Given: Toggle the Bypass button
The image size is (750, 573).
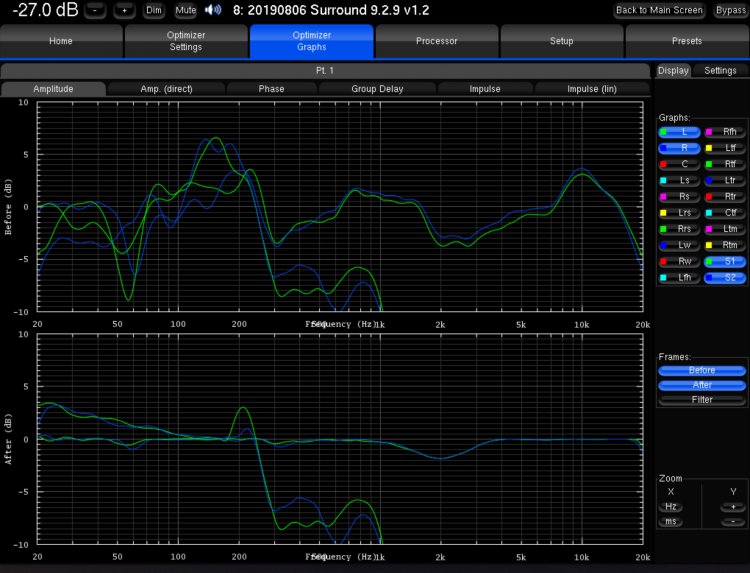Looking at the screenshot, I should (730, 10).
